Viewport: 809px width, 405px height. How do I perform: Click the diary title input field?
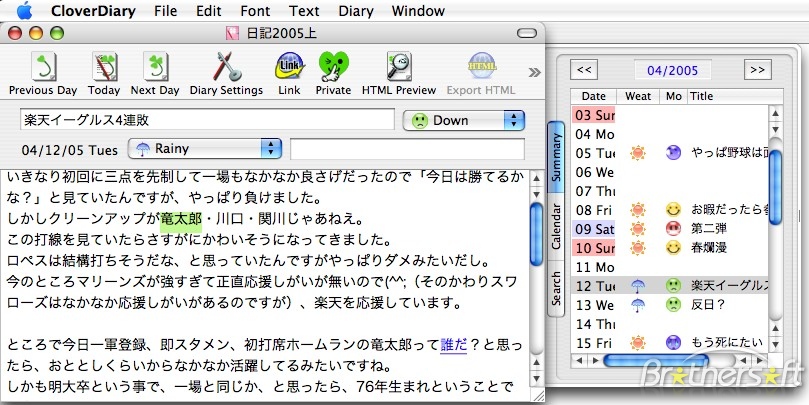[x=207, y=120]
